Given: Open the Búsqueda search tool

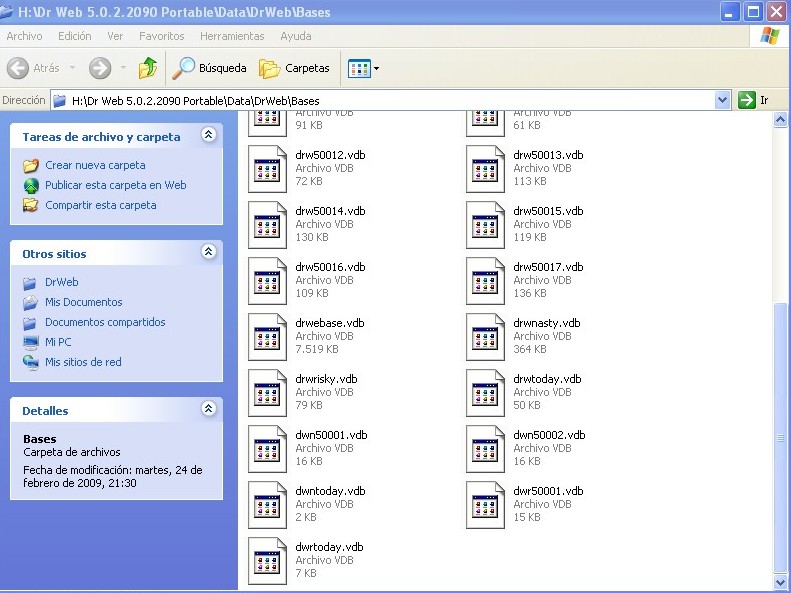Looking at the screenshot, I should click(210, 68).
